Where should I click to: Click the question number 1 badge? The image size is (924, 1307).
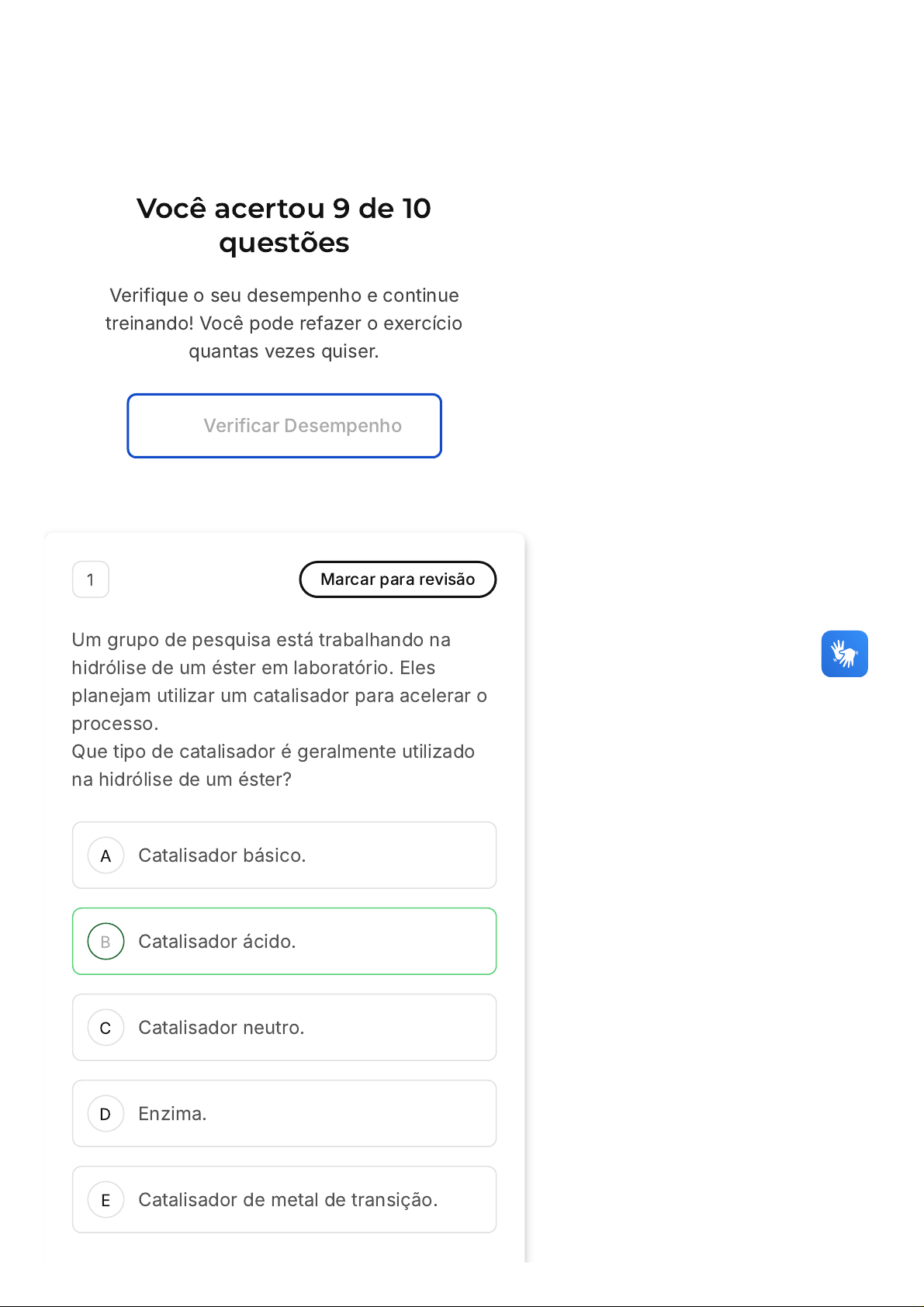click(x=91, y=579)
